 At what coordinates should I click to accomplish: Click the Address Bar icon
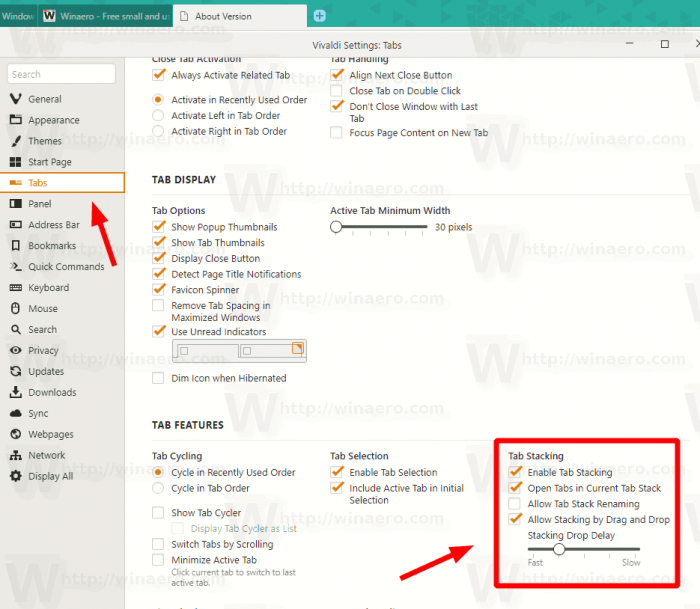point(16,225)
